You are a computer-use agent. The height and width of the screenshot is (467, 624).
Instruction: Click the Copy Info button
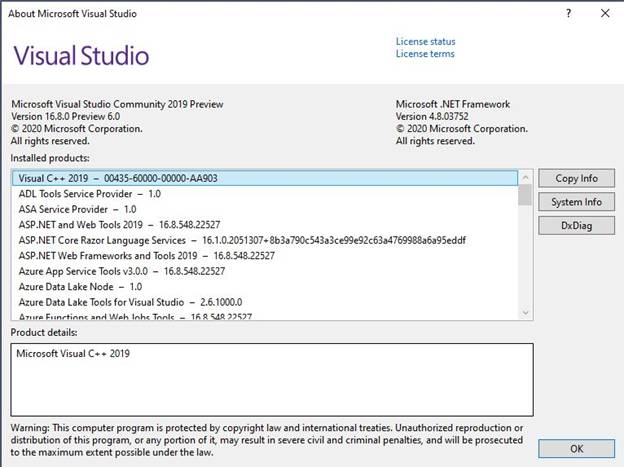point(576,178)
